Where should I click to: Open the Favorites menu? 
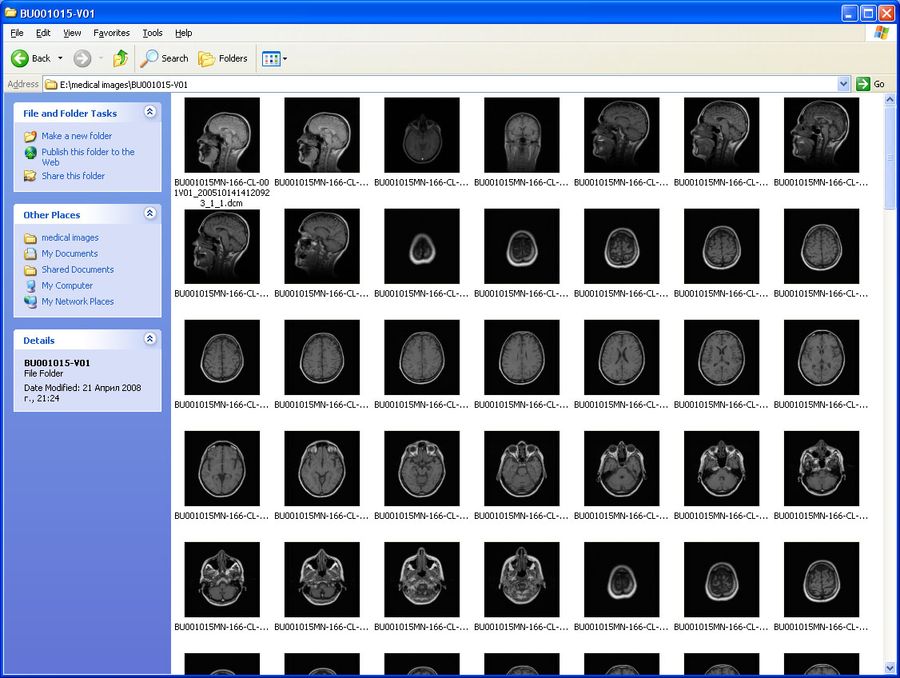point(111,33)
